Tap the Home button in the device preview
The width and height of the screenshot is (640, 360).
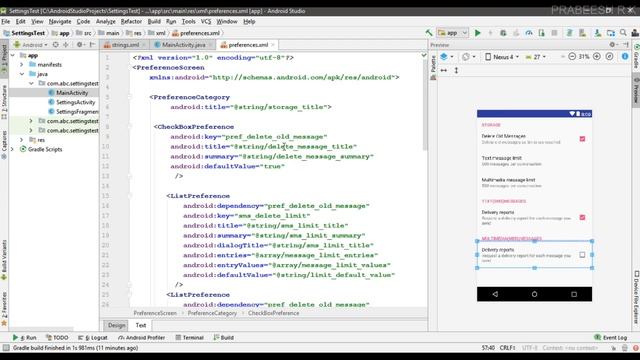(x=534, y=294)
